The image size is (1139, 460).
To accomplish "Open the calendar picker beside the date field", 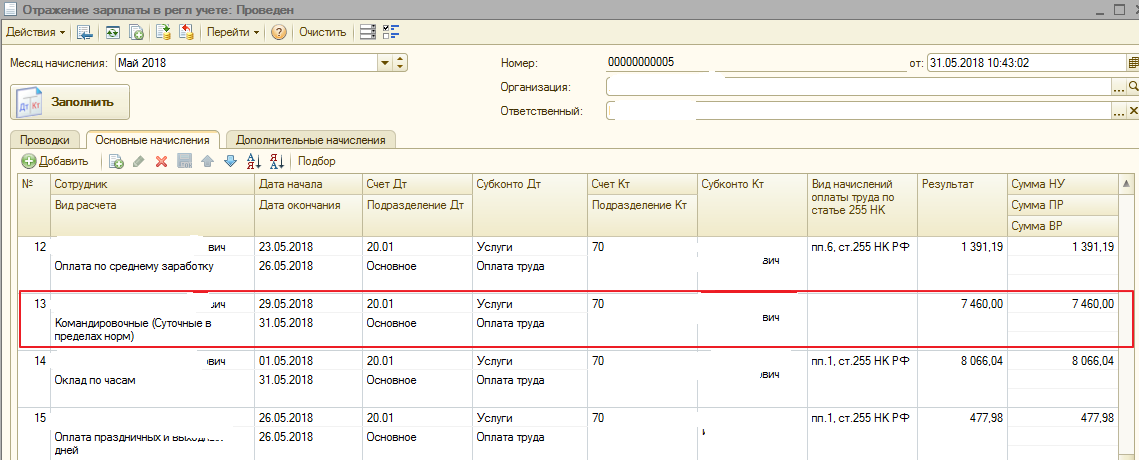I will [1133, 63].
